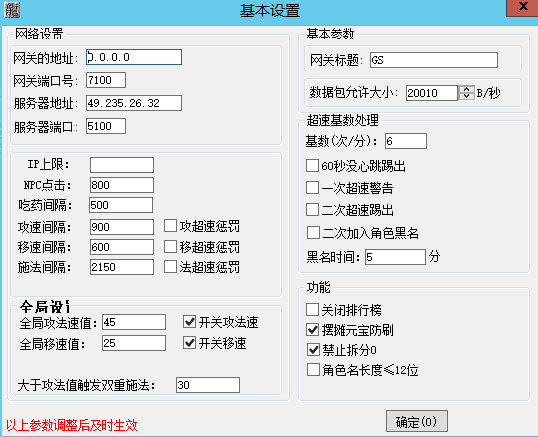Increase 数据包允许大小 with spinner up arrow
This screenshot has height=437, width=538.
(466, 89)
